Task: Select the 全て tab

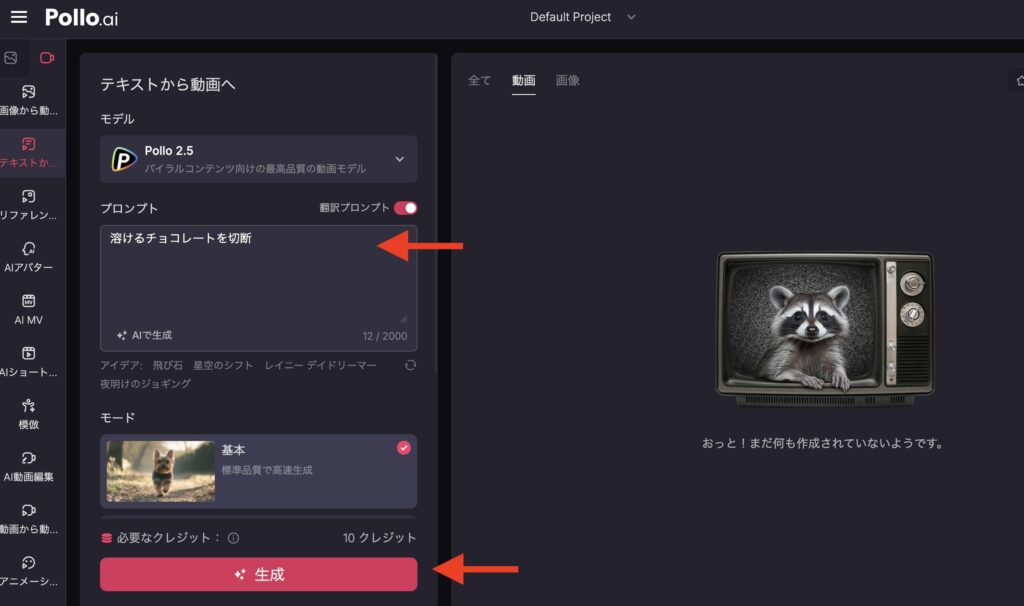Action: (479, 81)
